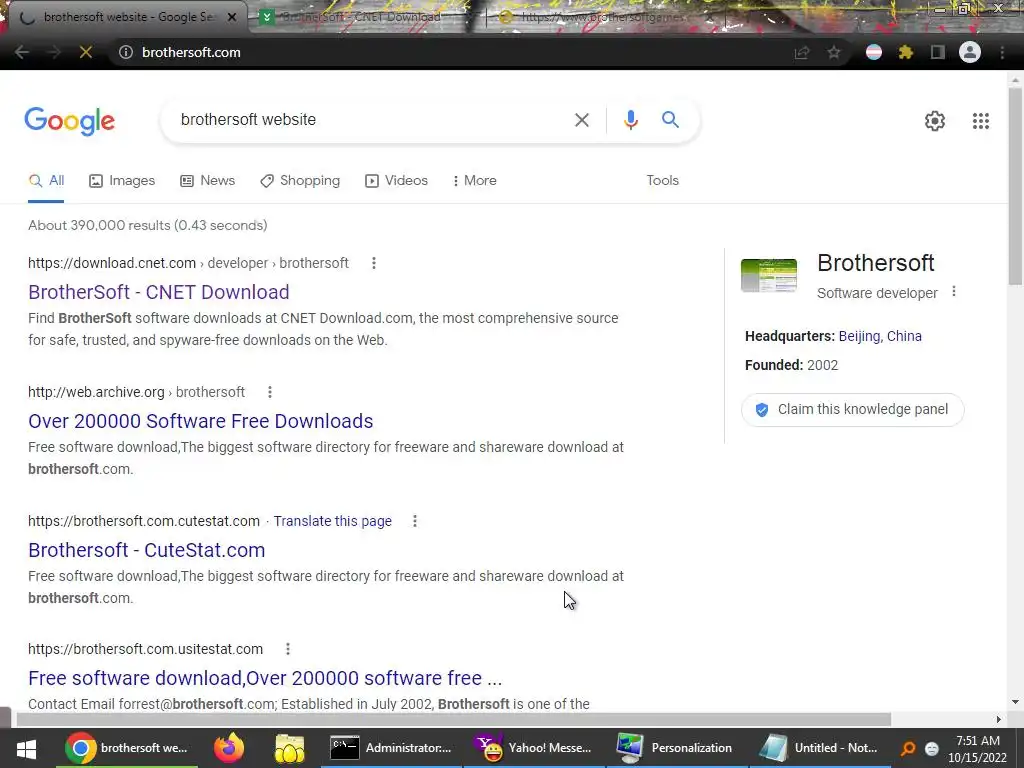Open Free software download,Over 200000 result
Image resolution: width=1024 pixels, height=768 pixels.
click(265, 678)
